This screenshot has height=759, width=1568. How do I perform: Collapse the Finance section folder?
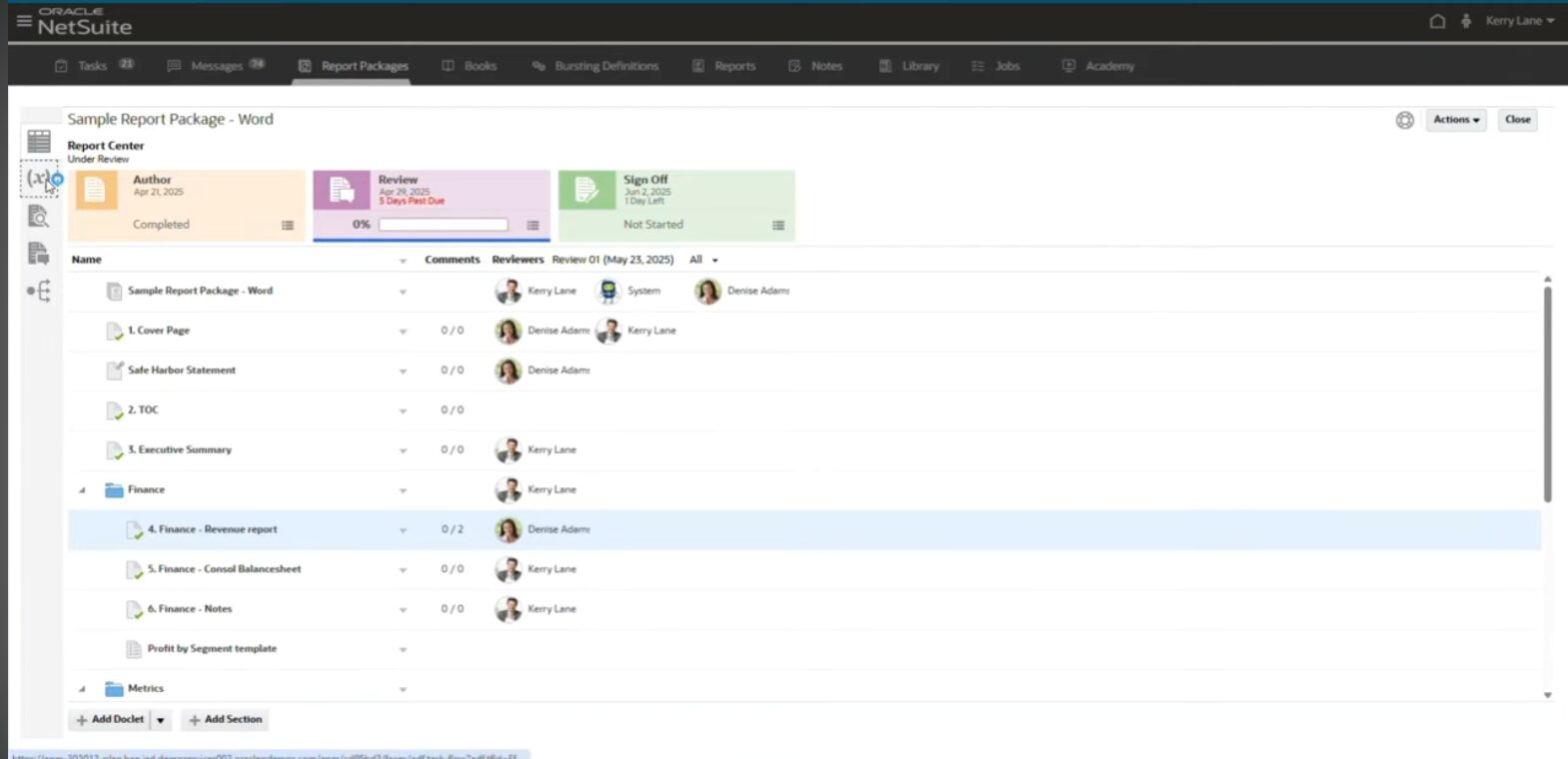click(x=82, y=490)
